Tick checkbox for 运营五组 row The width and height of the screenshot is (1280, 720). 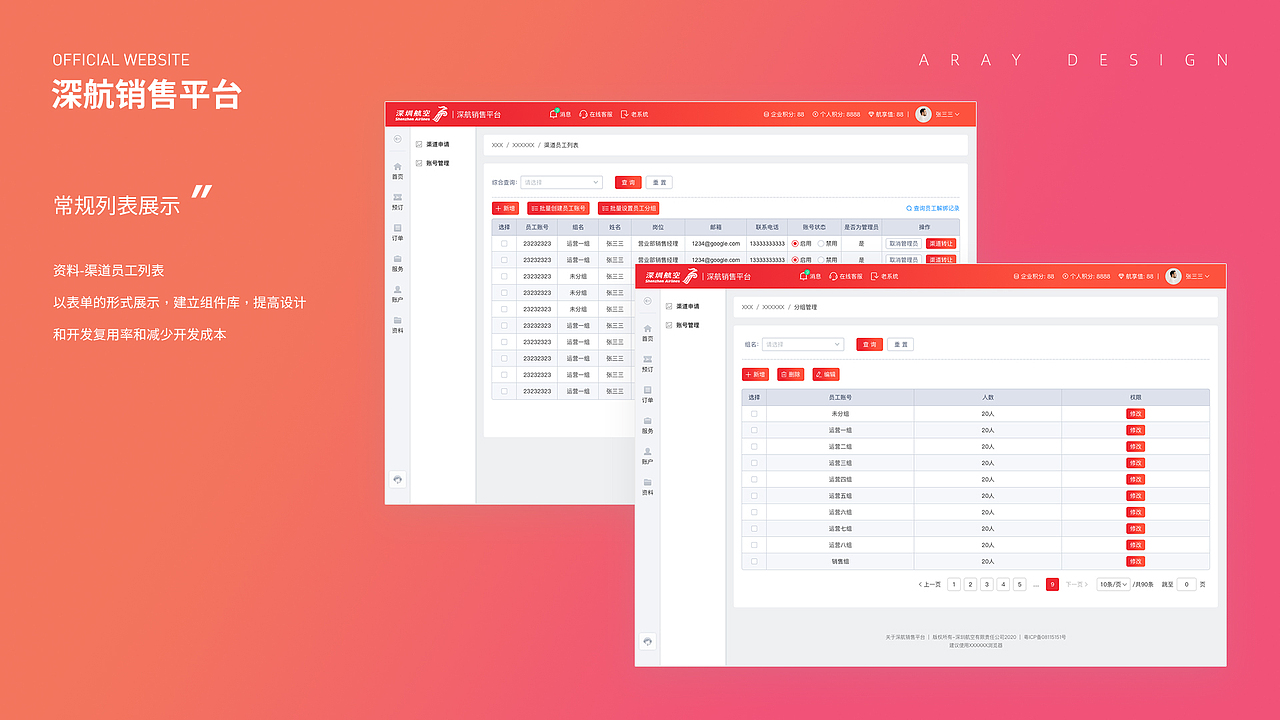tap(754, 496)
